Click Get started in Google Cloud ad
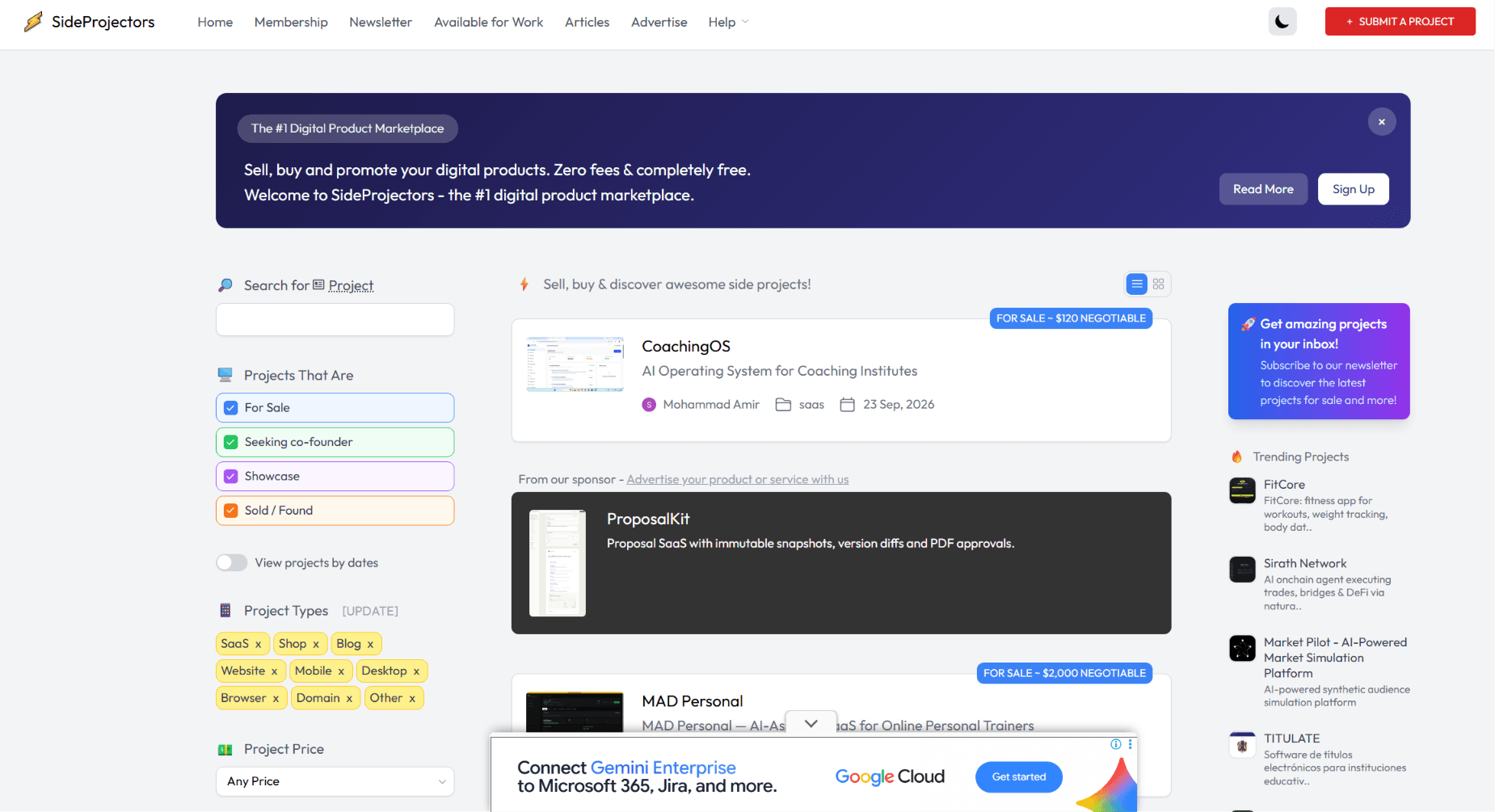 [1018, 777]
